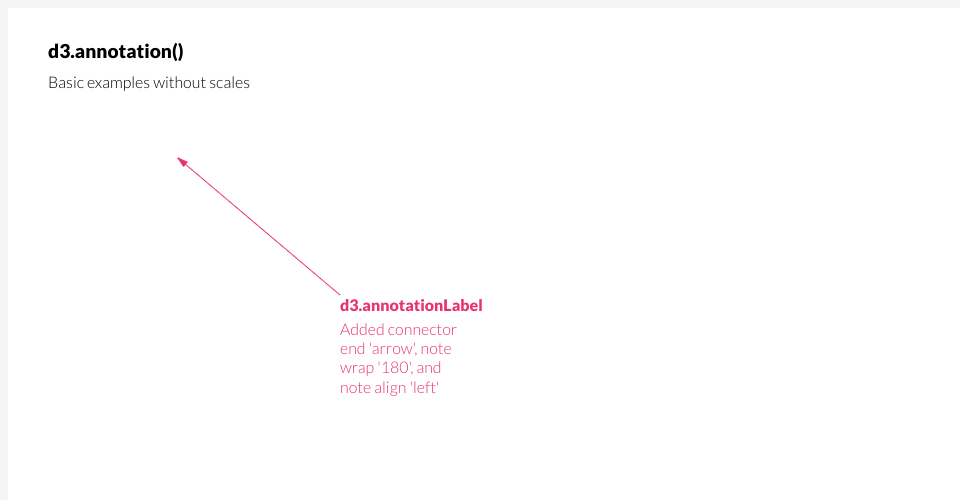Click the 'Added connector' note line
This screenshot has width=960, height=500.
398,330
